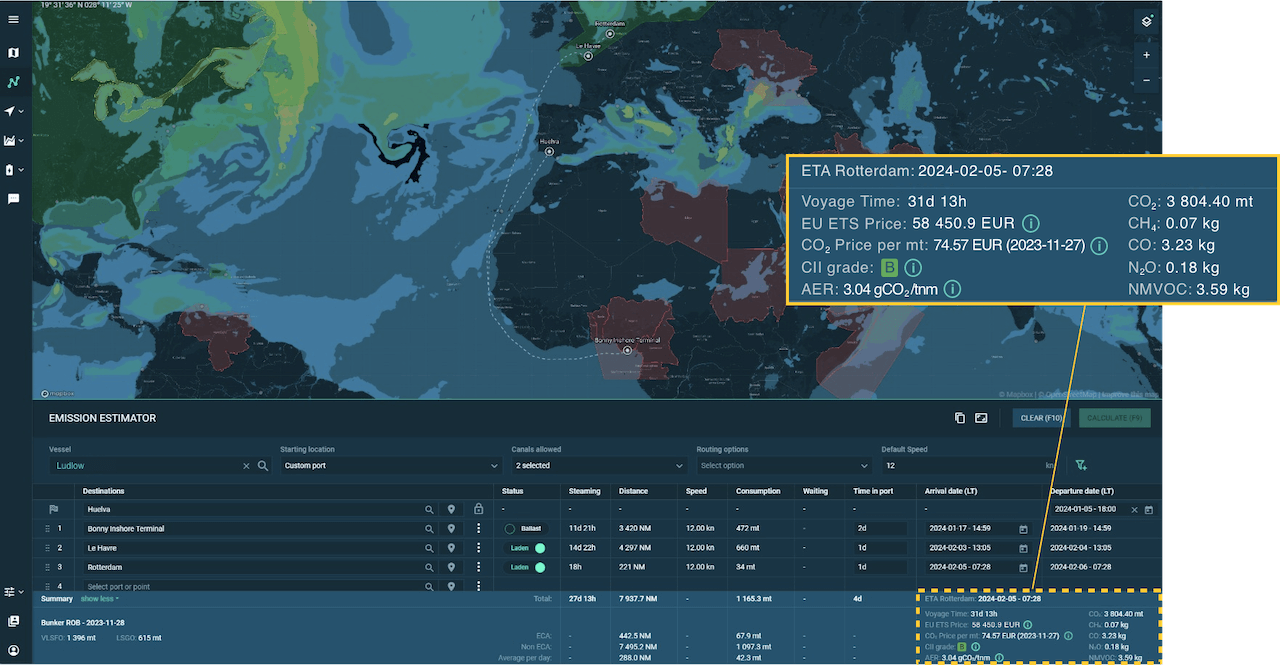
Task: Select the green performance chart icon in sidebar
Action: (13, 81)
